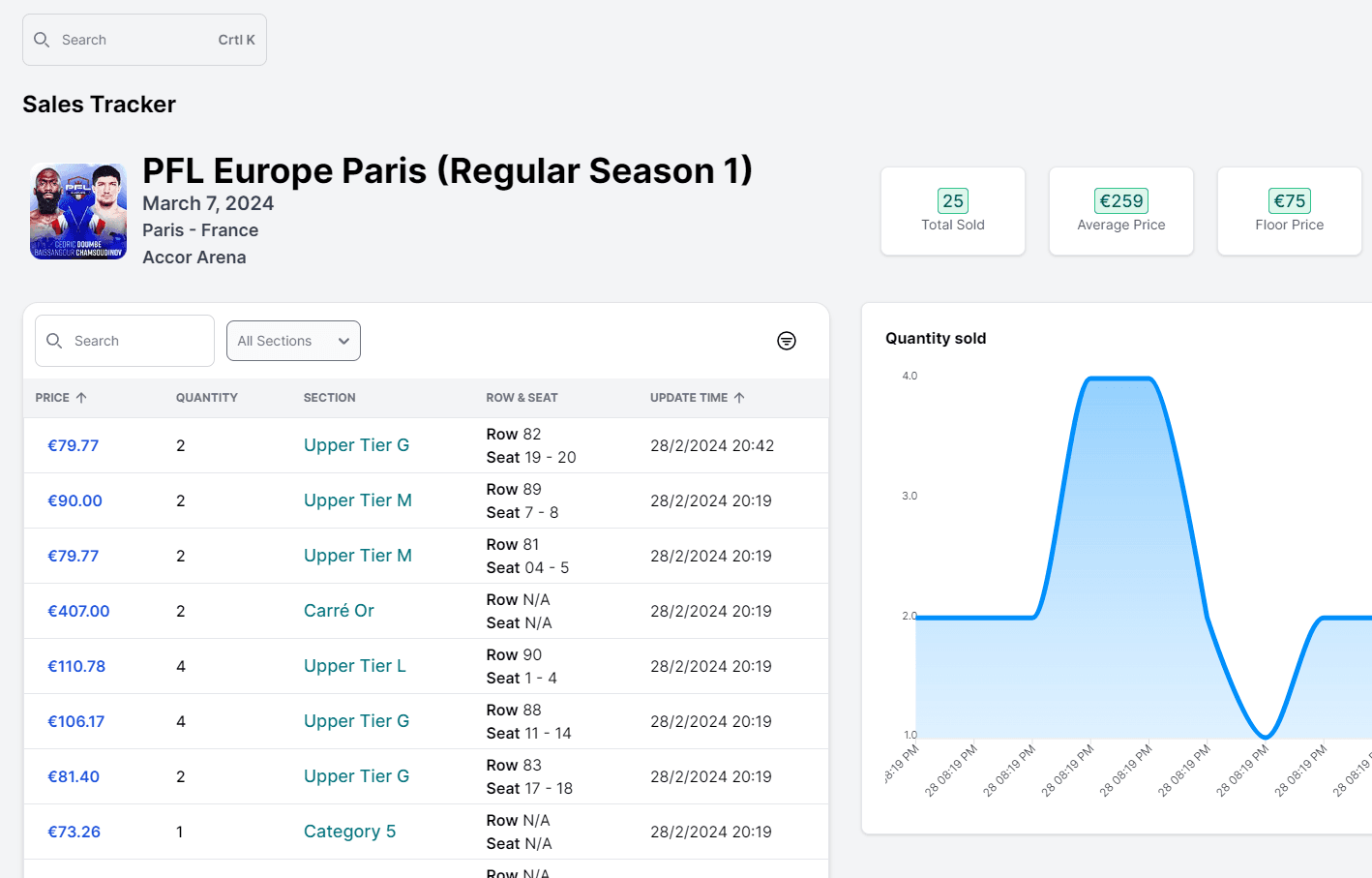Sort by Price column arrow
The height and width of the screenshot is (878, 1372).
[x=81, y=398]
